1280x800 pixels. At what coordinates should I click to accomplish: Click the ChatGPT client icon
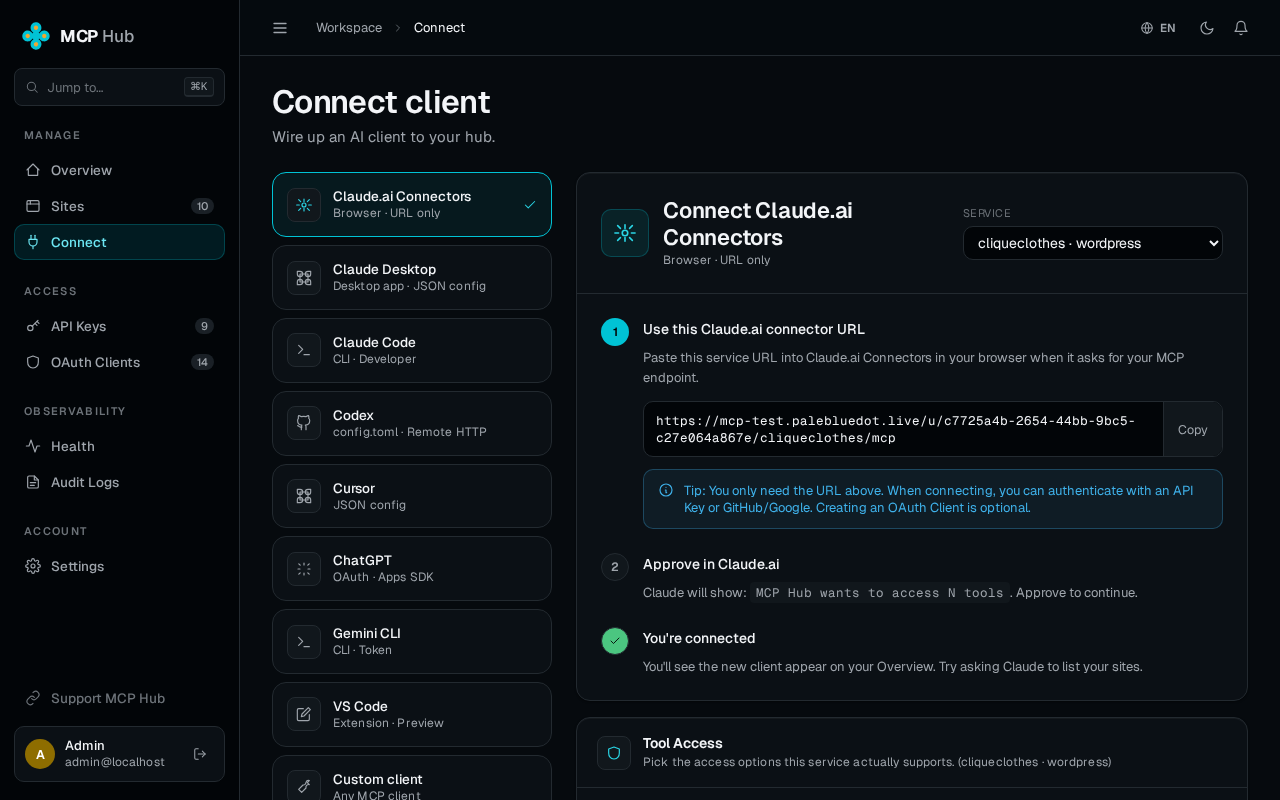304,569
